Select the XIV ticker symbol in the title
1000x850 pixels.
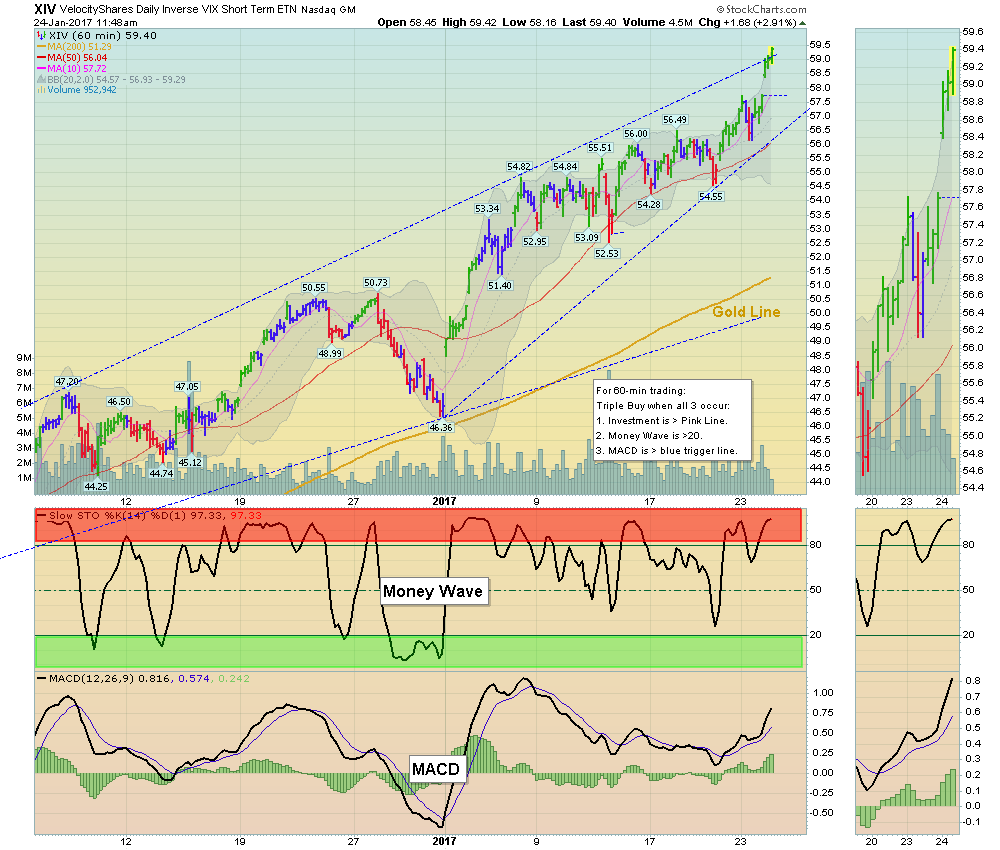point(45,9)
